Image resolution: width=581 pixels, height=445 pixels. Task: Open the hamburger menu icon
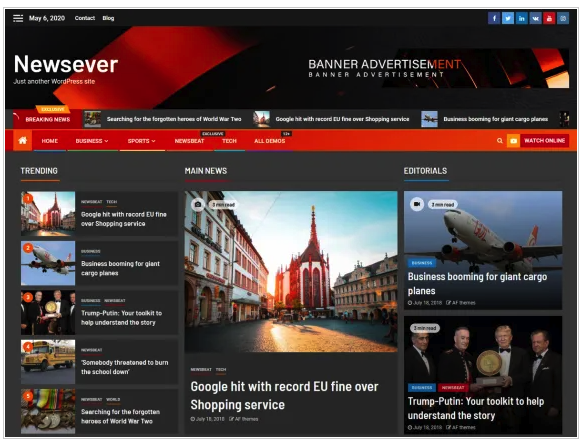pos(18,18)
